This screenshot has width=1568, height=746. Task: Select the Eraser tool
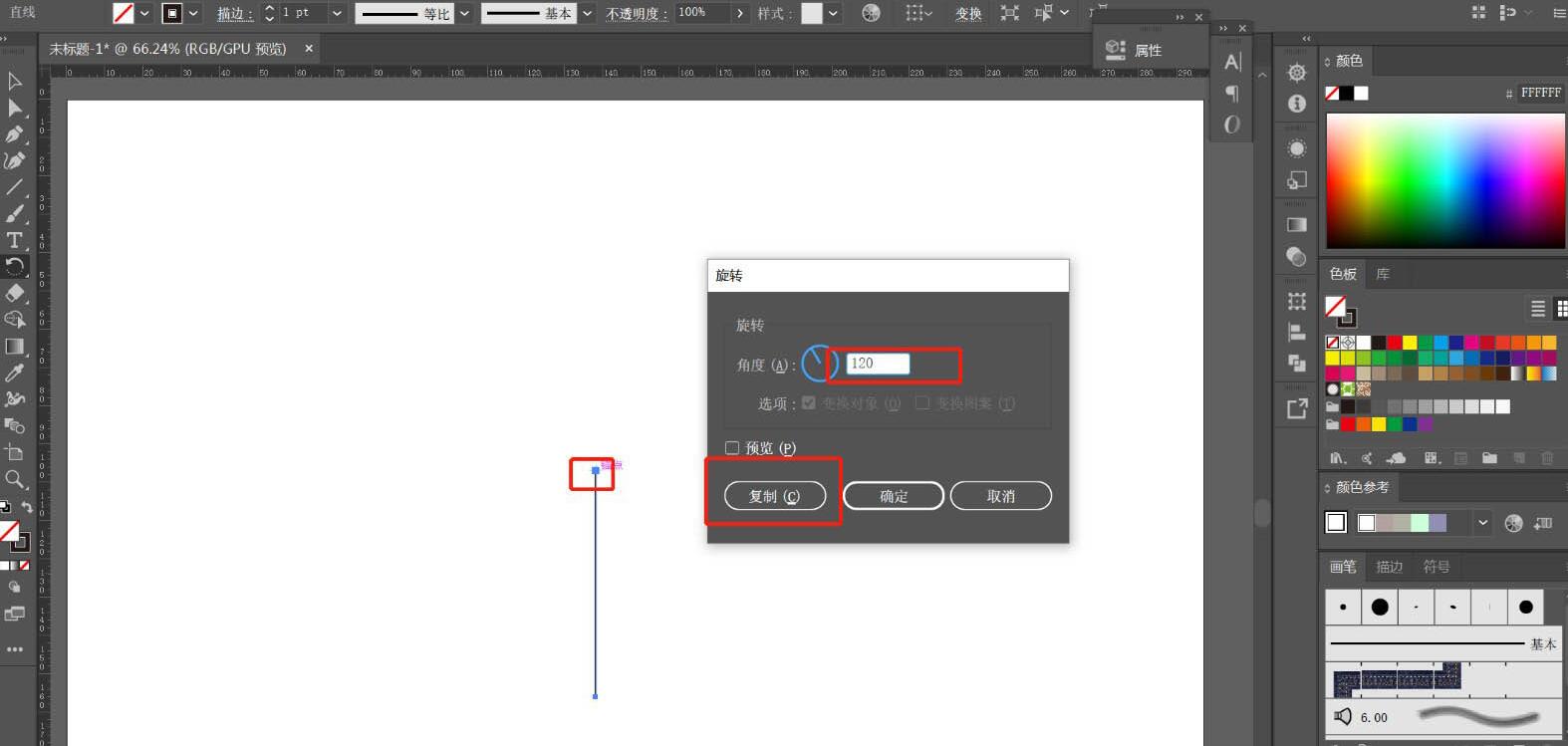15,293
